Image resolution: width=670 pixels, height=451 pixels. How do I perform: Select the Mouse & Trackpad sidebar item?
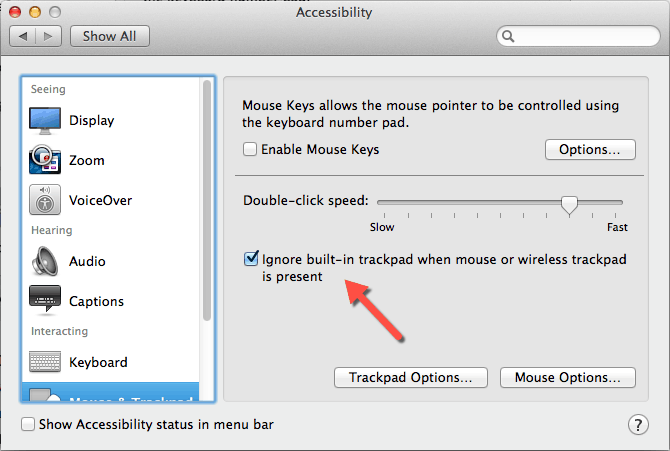pos(110,392)
